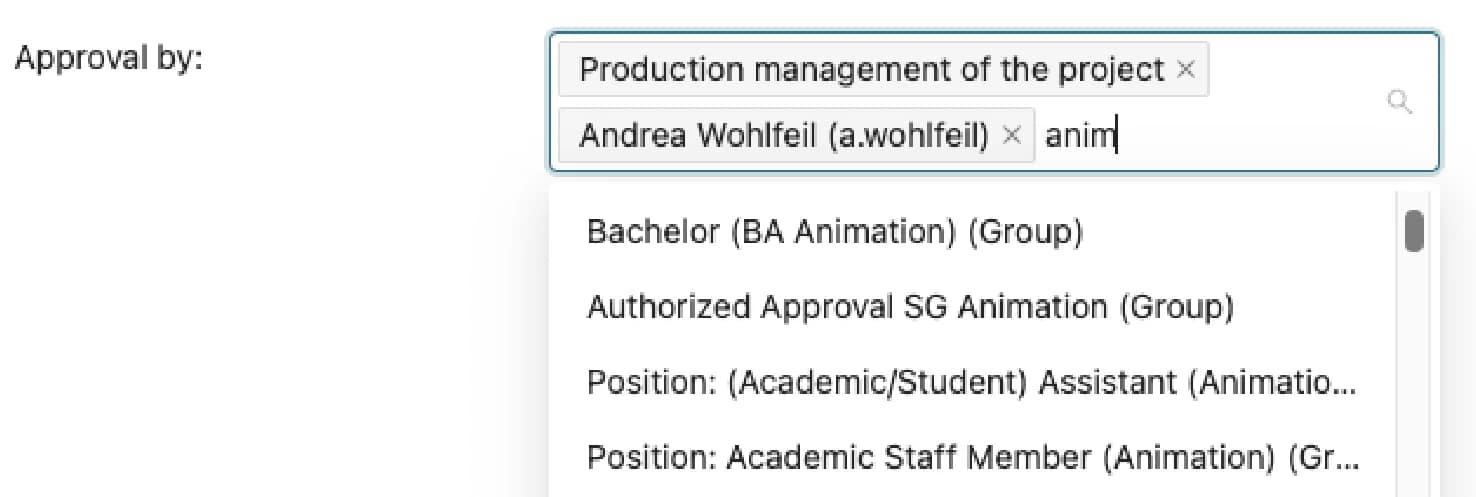The width and height of the screenshot is (1476, 497).
Task: Click the "Approval by:" field label
Action: click(108, 58)
